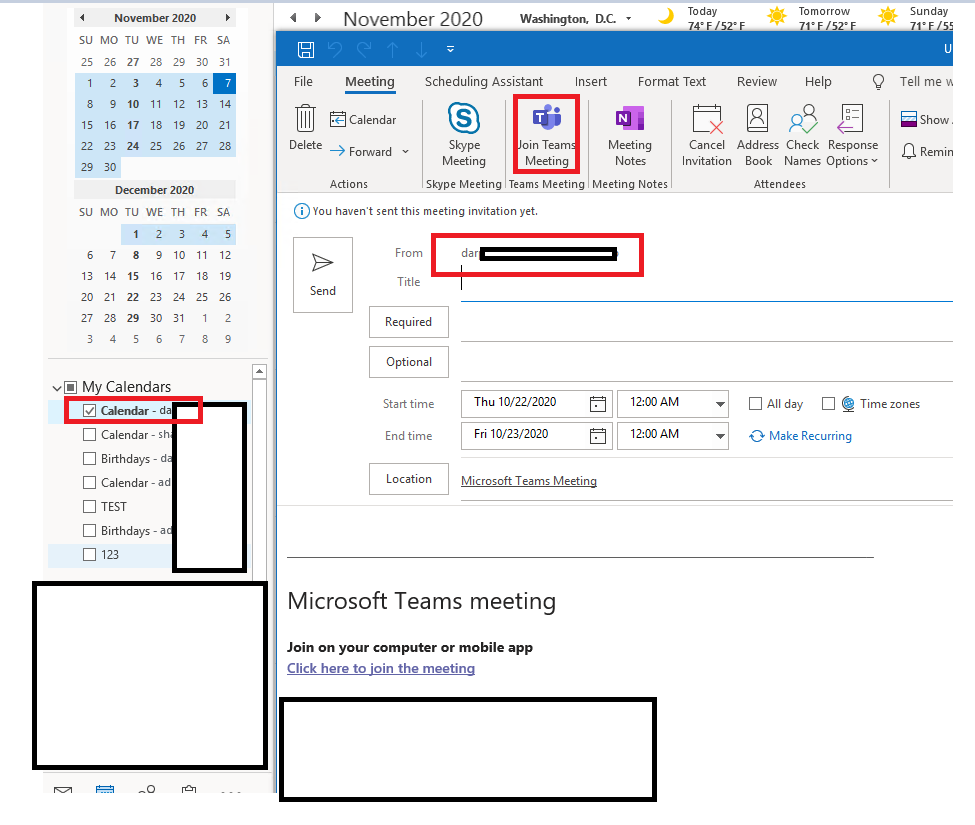Screen dimensions: 975x825
Task: Click the Previous Item up arrow
Action: [392, 50]
